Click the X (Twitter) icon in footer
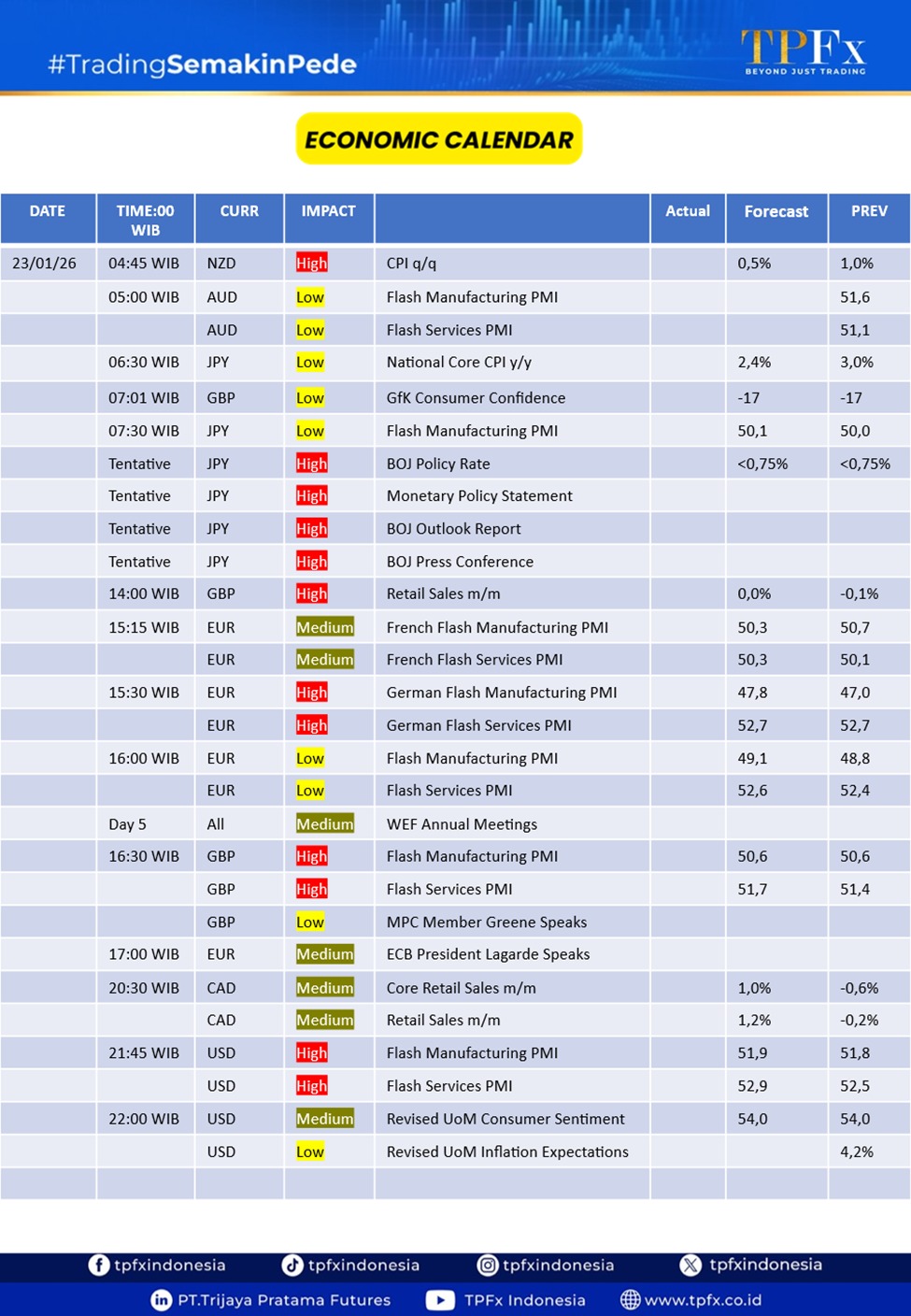911x1316 pixels. pos(690,1266)
